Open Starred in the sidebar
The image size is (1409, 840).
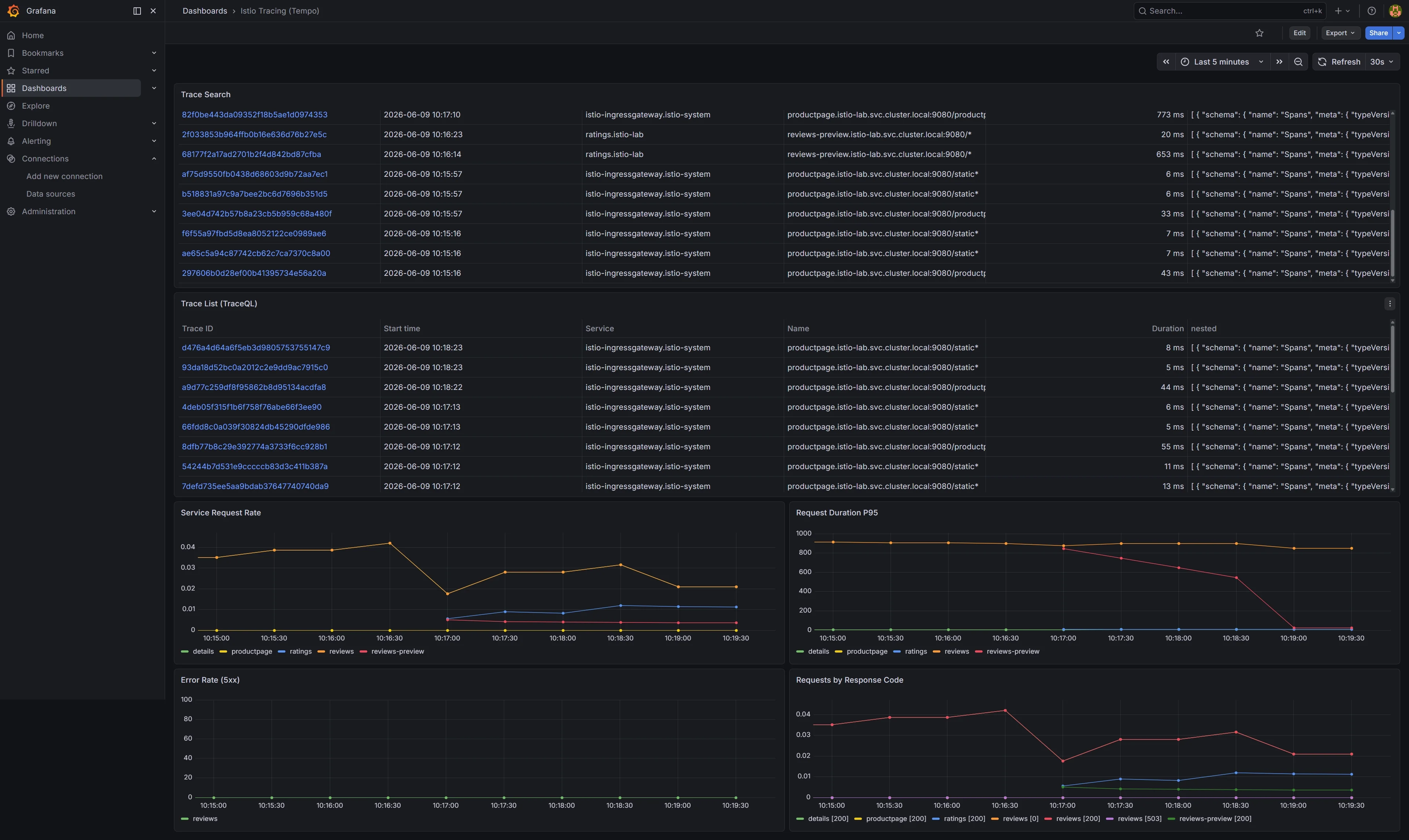(x=35, y=70)
